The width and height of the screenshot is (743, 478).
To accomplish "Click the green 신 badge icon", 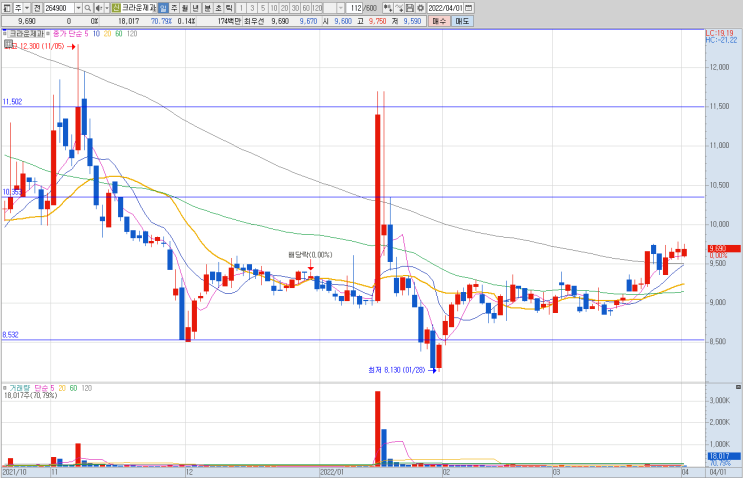I will click(x=116, y=8).
